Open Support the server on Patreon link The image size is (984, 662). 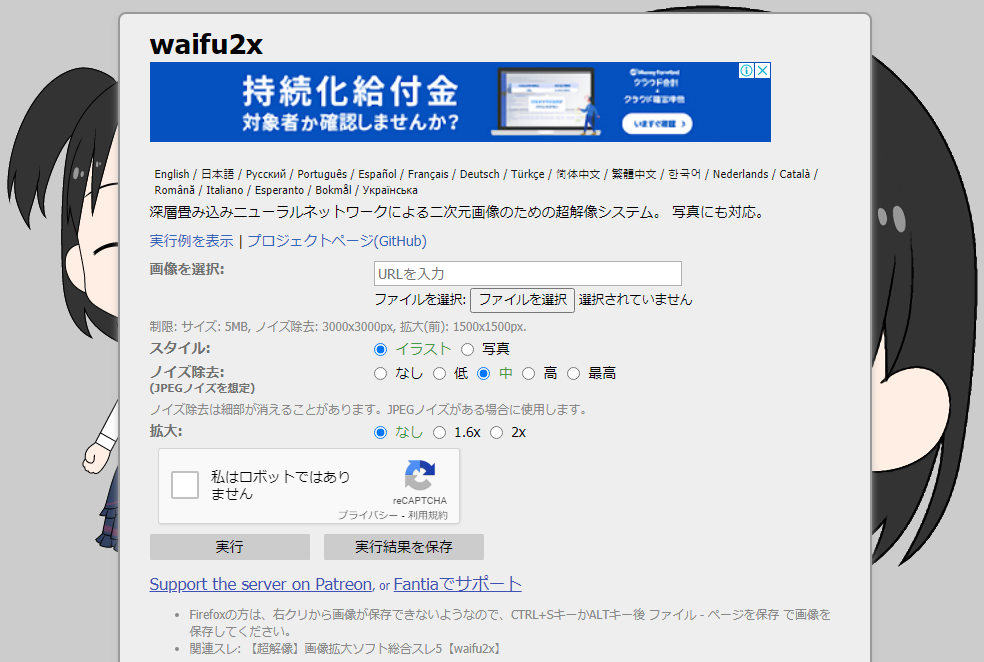(x=260, y=584)
